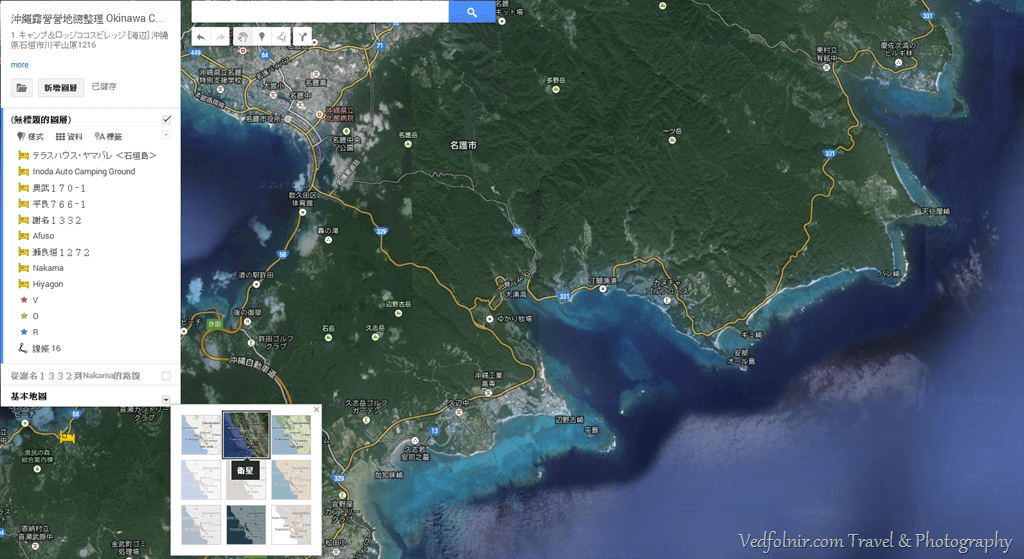Click the 新增圖層 add layer button

pyautogui.click(x=61, y=88)
